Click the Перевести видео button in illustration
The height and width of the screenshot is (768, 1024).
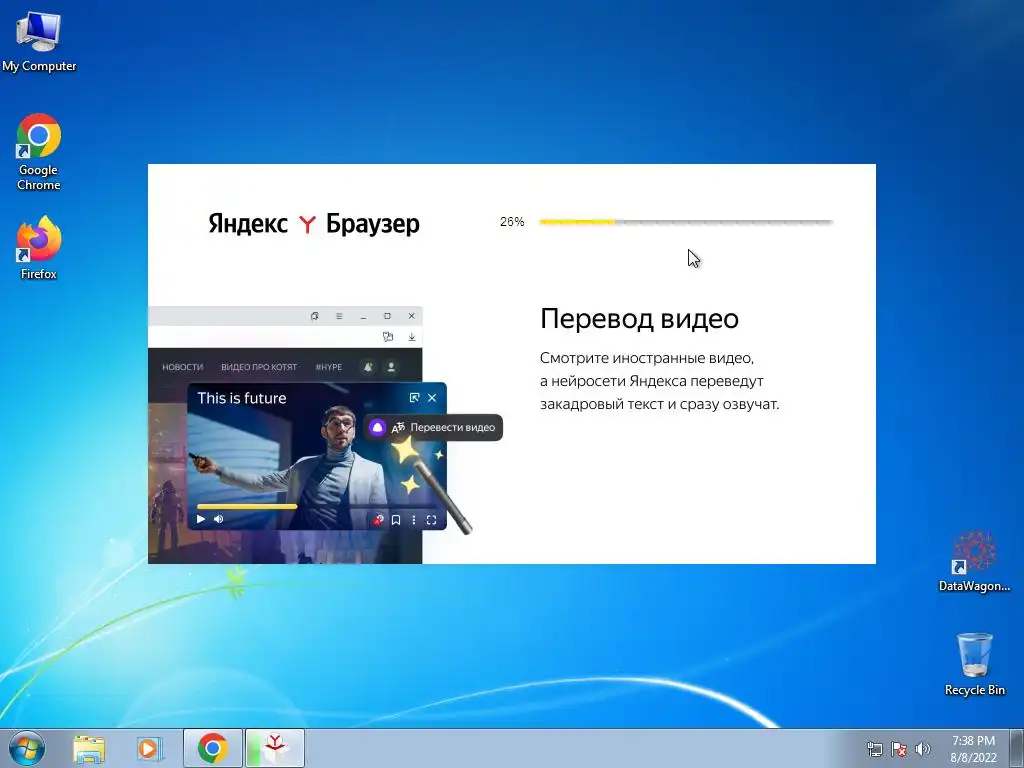433,428
